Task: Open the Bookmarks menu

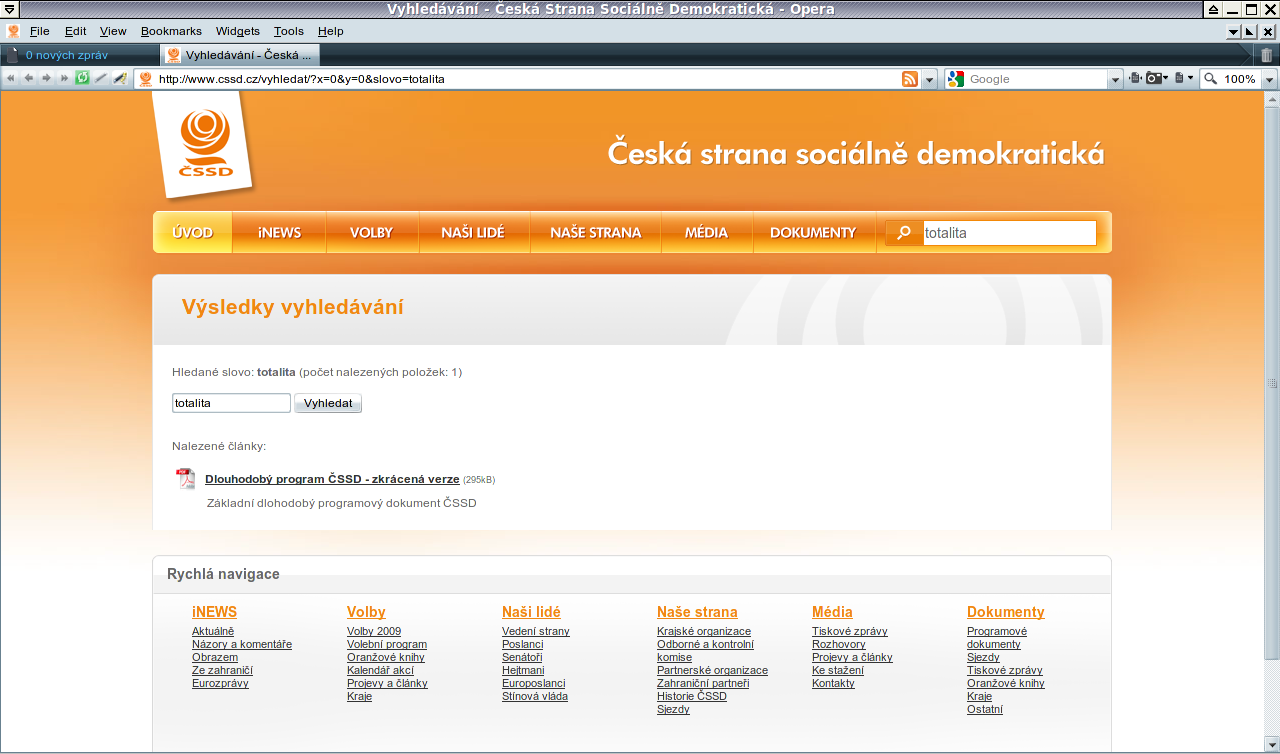Action: (x=171, y=32)
